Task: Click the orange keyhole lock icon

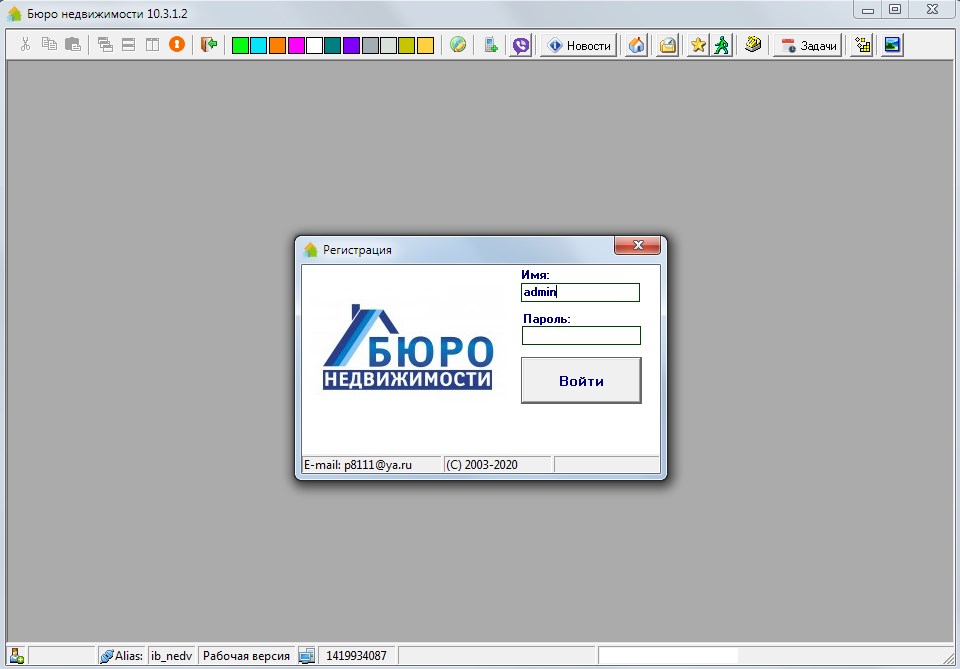Action: coord(177,44)
